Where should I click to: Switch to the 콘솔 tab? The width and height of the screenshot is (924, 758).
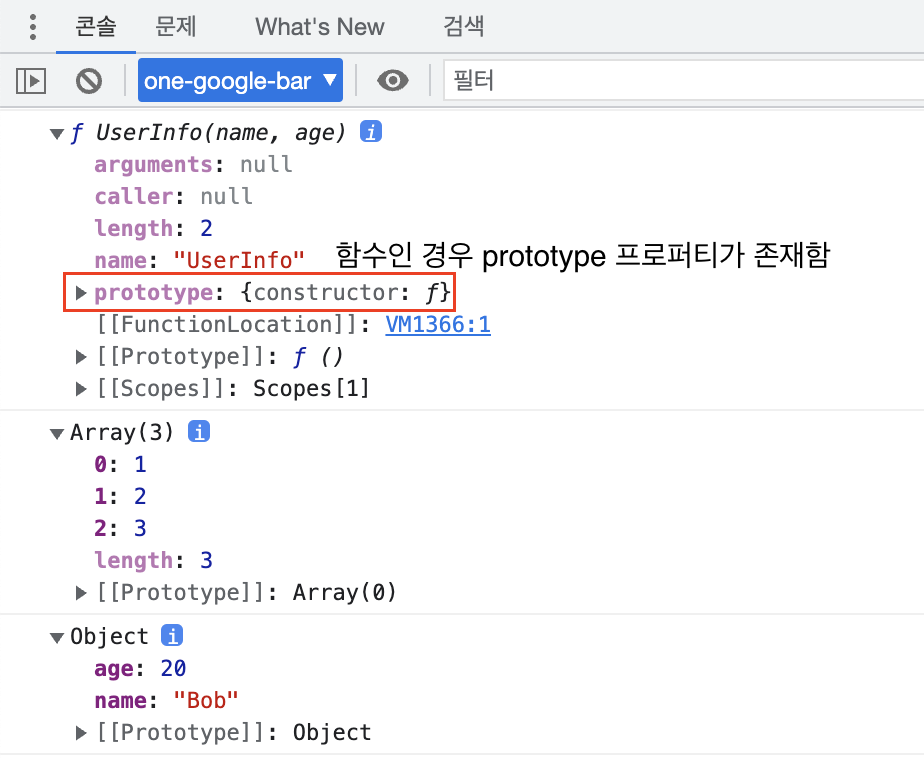(x=95, y=27)
